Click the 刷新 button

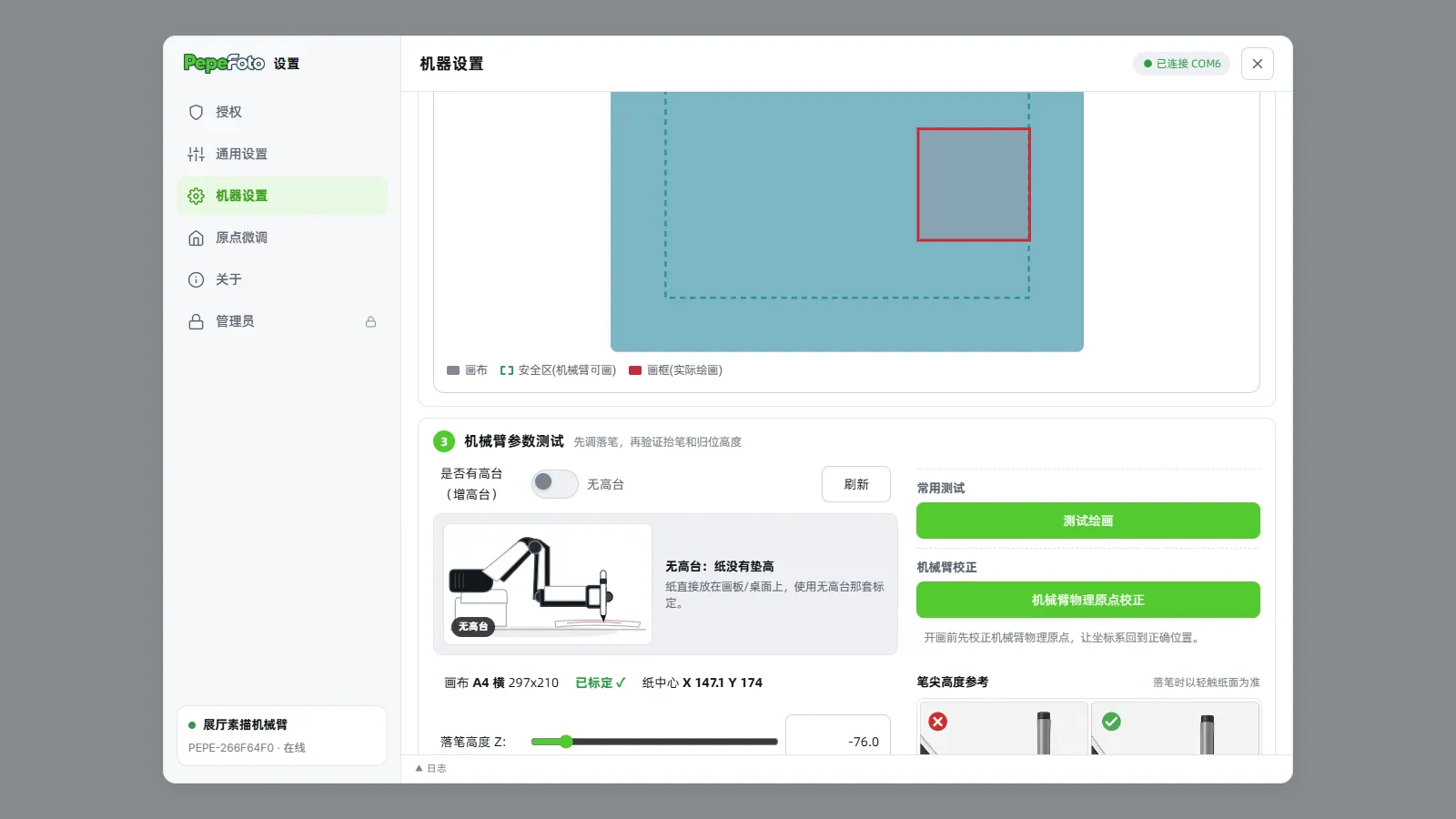point(856,484)
